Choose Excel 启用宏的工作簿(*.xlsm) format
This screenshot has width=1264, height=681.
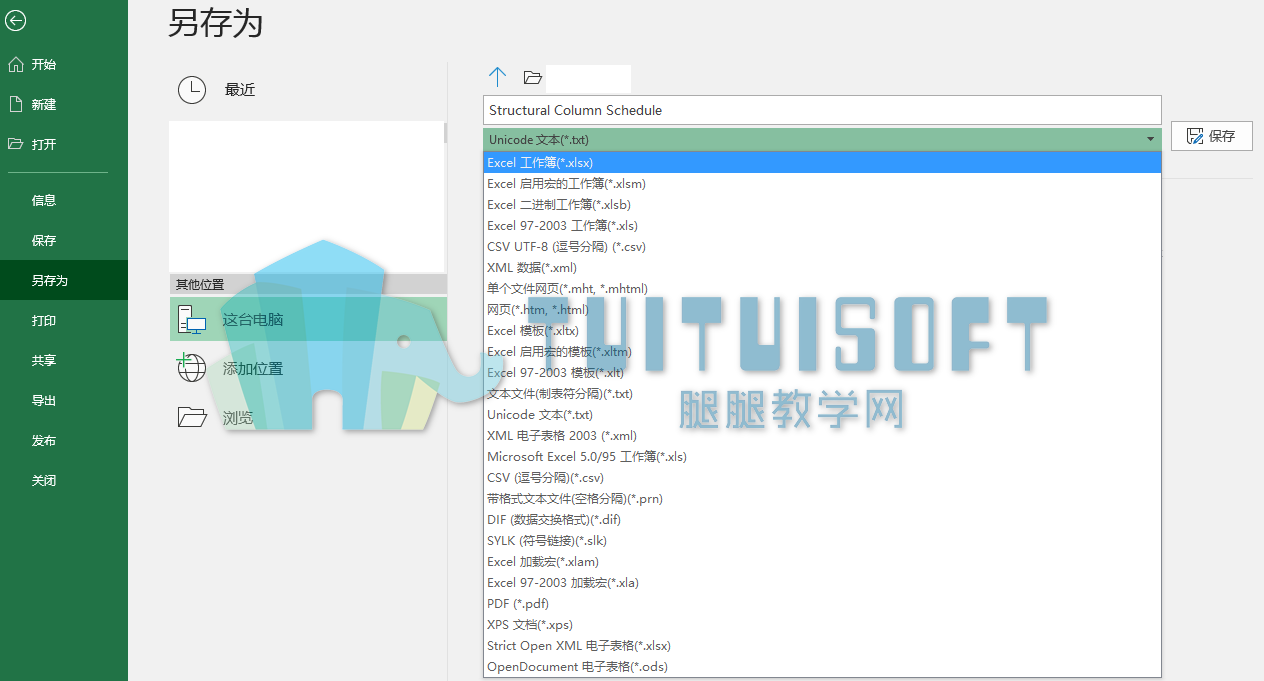coord(822,183)
